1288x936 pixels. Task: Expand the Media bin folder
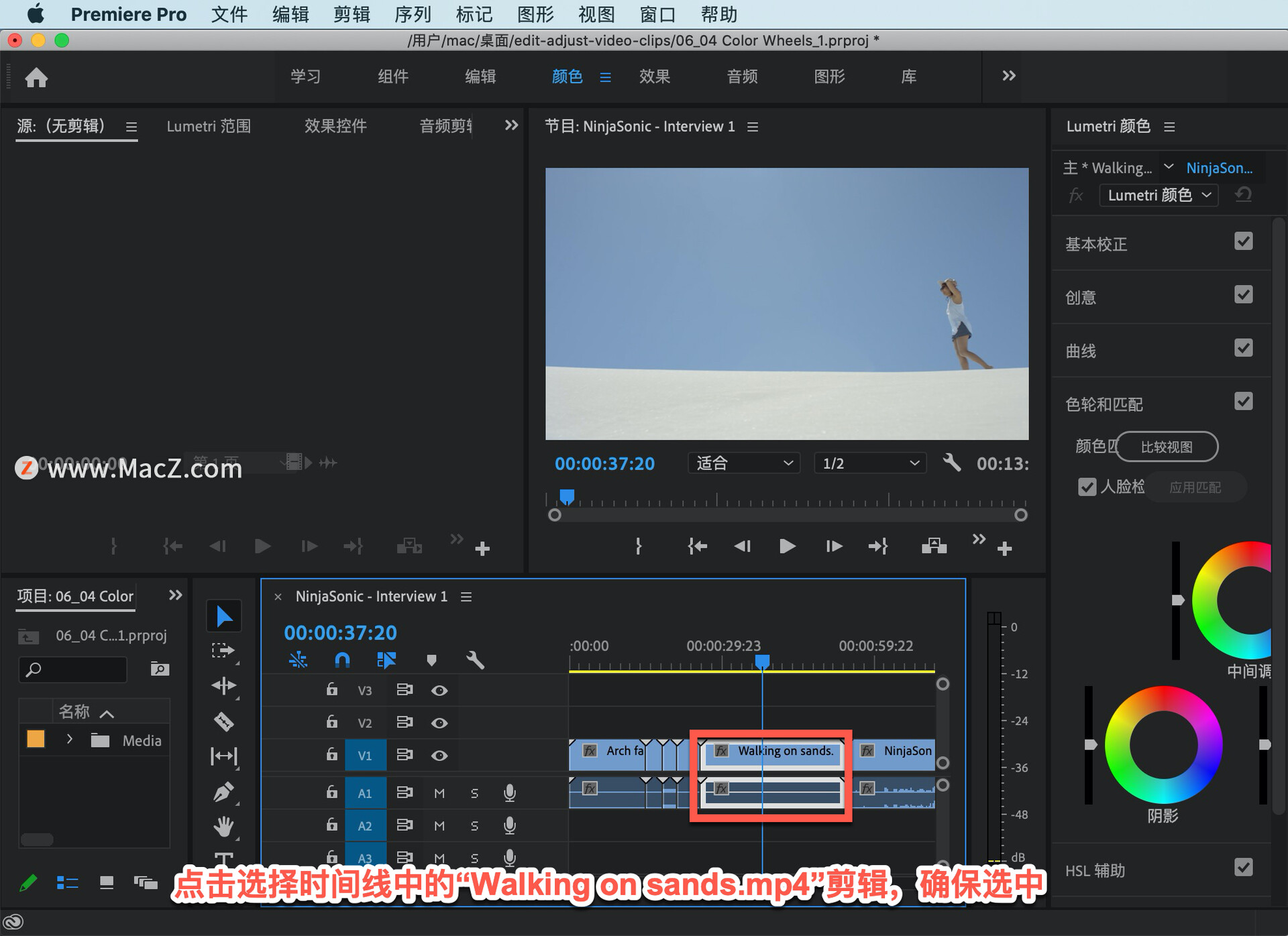[x=69, y=740]
